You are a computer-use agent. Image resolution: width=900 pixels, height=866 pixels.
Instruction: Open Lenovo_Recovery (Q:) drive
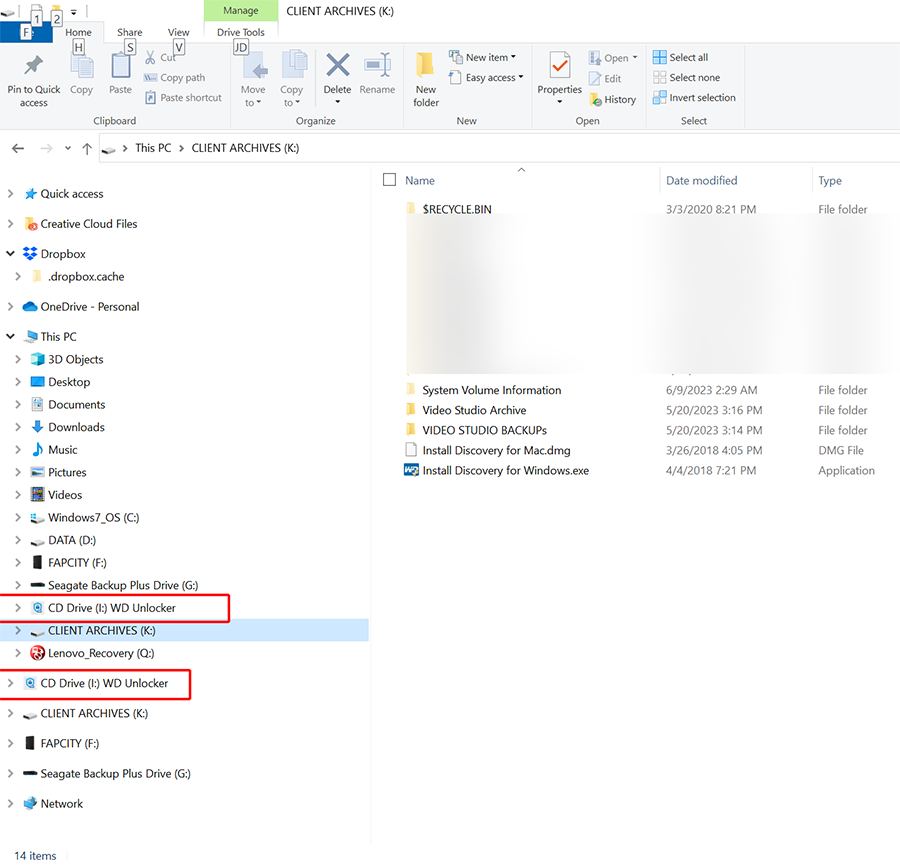(x=101, y=653)
